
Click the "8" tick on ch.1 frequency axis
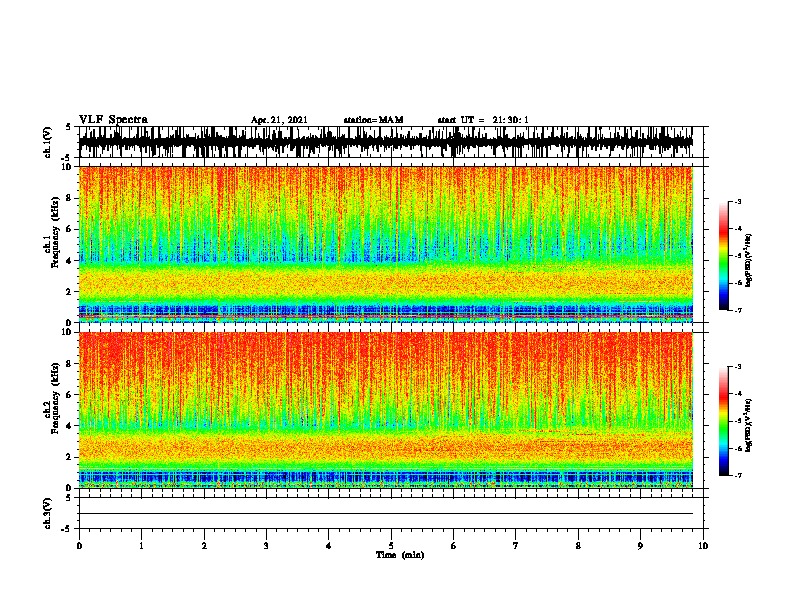click(69, 198)
